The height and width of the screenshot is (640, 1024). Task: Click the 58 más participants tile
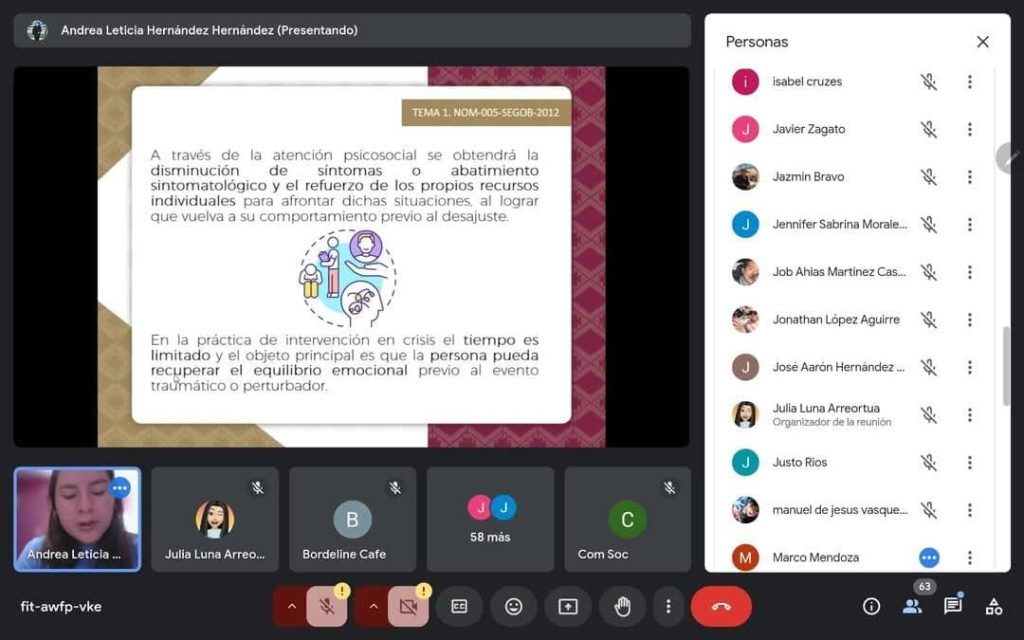click(490, 519)
